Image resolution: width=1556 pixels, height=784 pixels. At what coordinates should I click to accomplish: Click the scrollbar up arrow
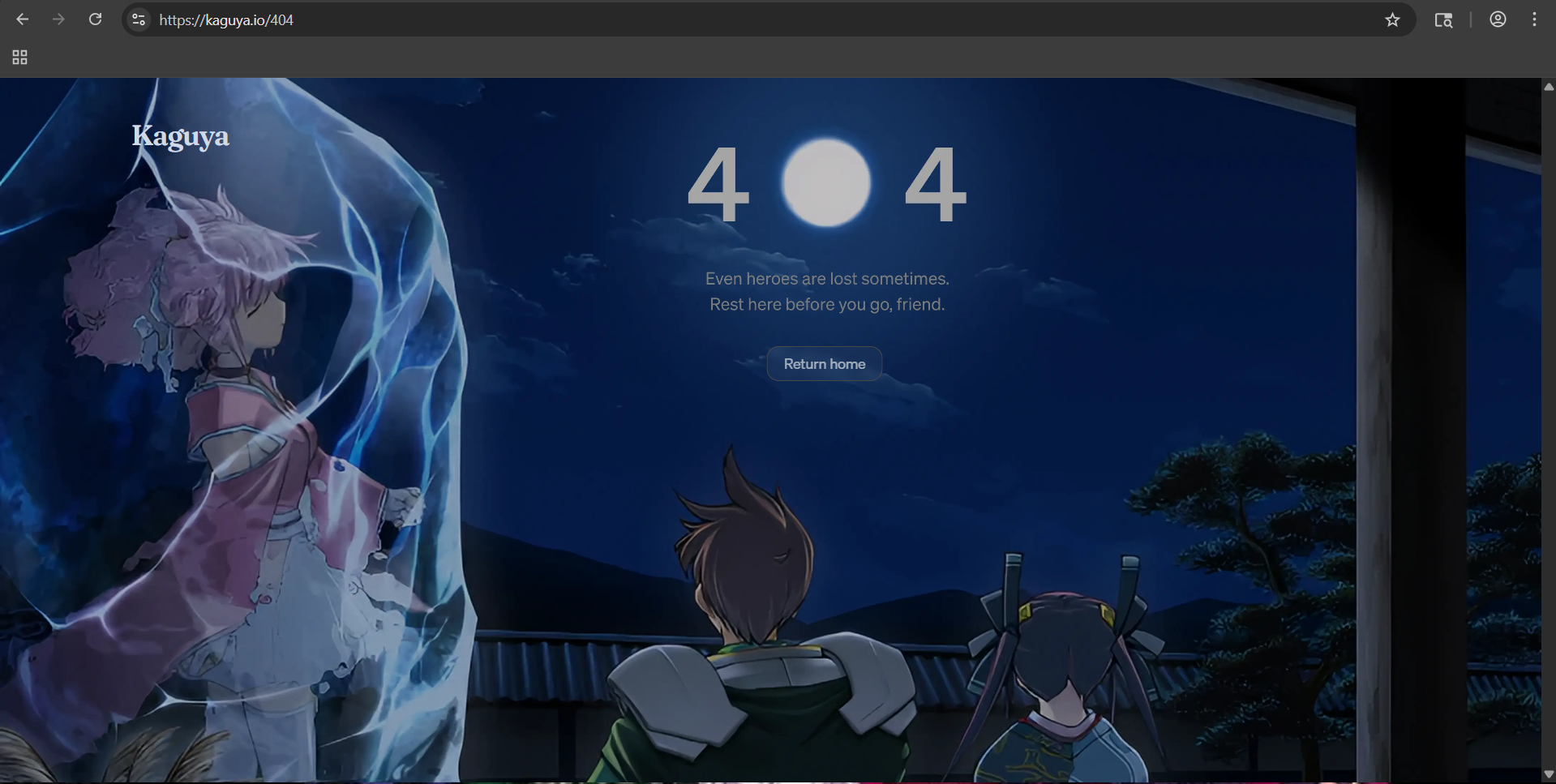(x=1548, y=87)
